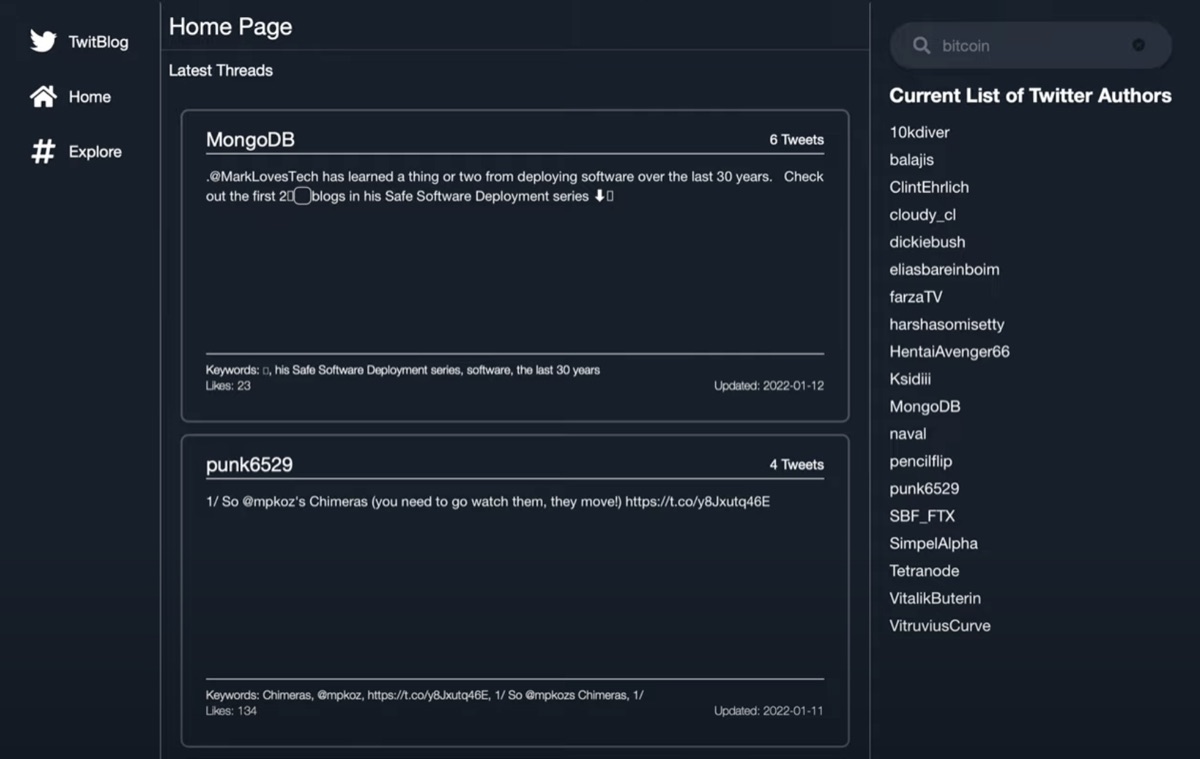Go to the Home menu item
The height and width of the screenshot is (759, 1200).
click(89, 97)
